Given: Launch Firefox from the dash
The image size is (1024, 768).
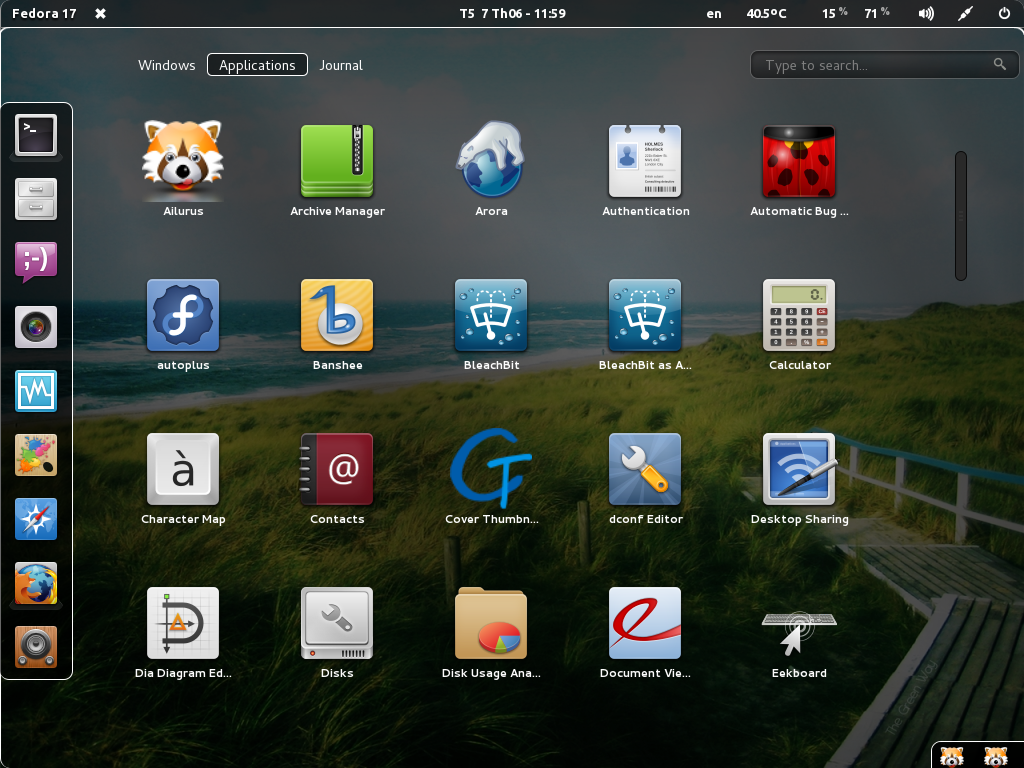Looking at the screenshot, I should [x=36, y=583].
